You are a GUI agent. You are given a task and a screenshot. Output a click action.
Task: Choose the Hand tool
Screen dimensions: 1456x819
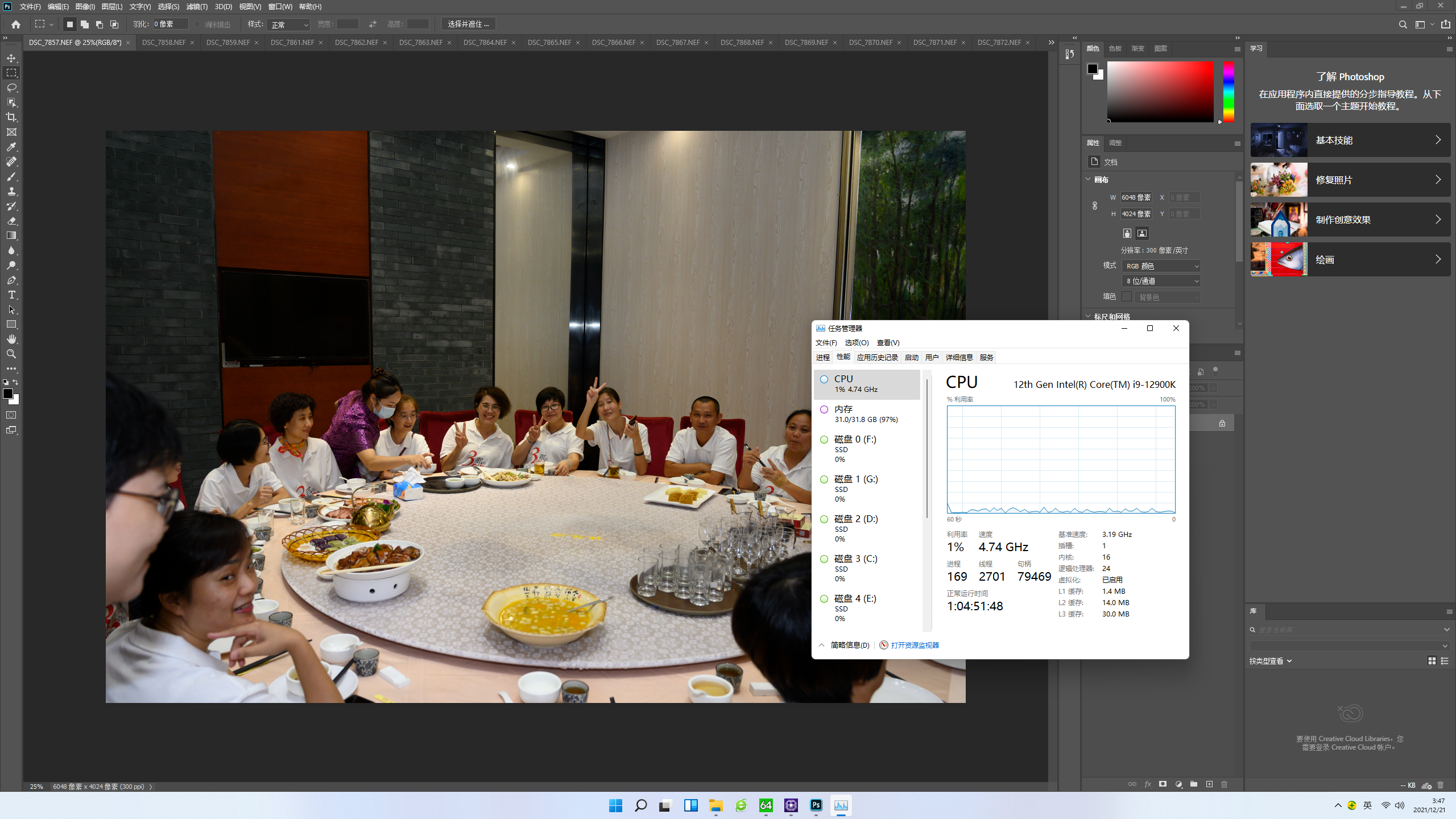click(x=11, y=339)
